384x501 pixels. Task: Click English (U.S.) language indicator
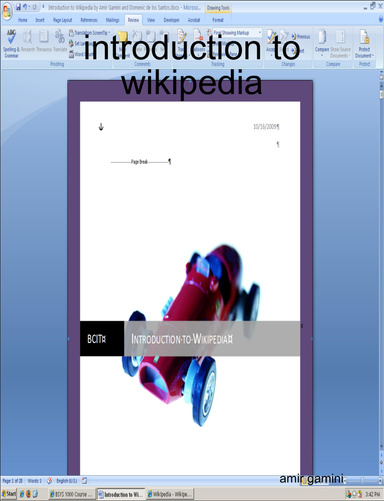66,481
